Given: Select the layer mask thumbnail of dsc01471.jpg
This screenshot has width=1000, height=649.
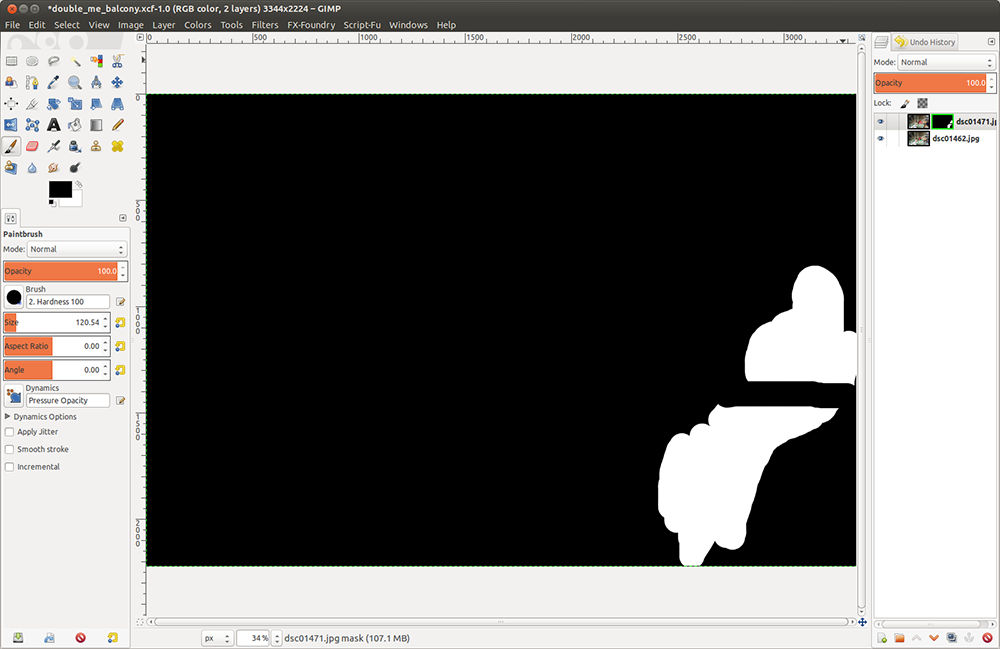Looking at the screenshot, I should tap(942, 121).
